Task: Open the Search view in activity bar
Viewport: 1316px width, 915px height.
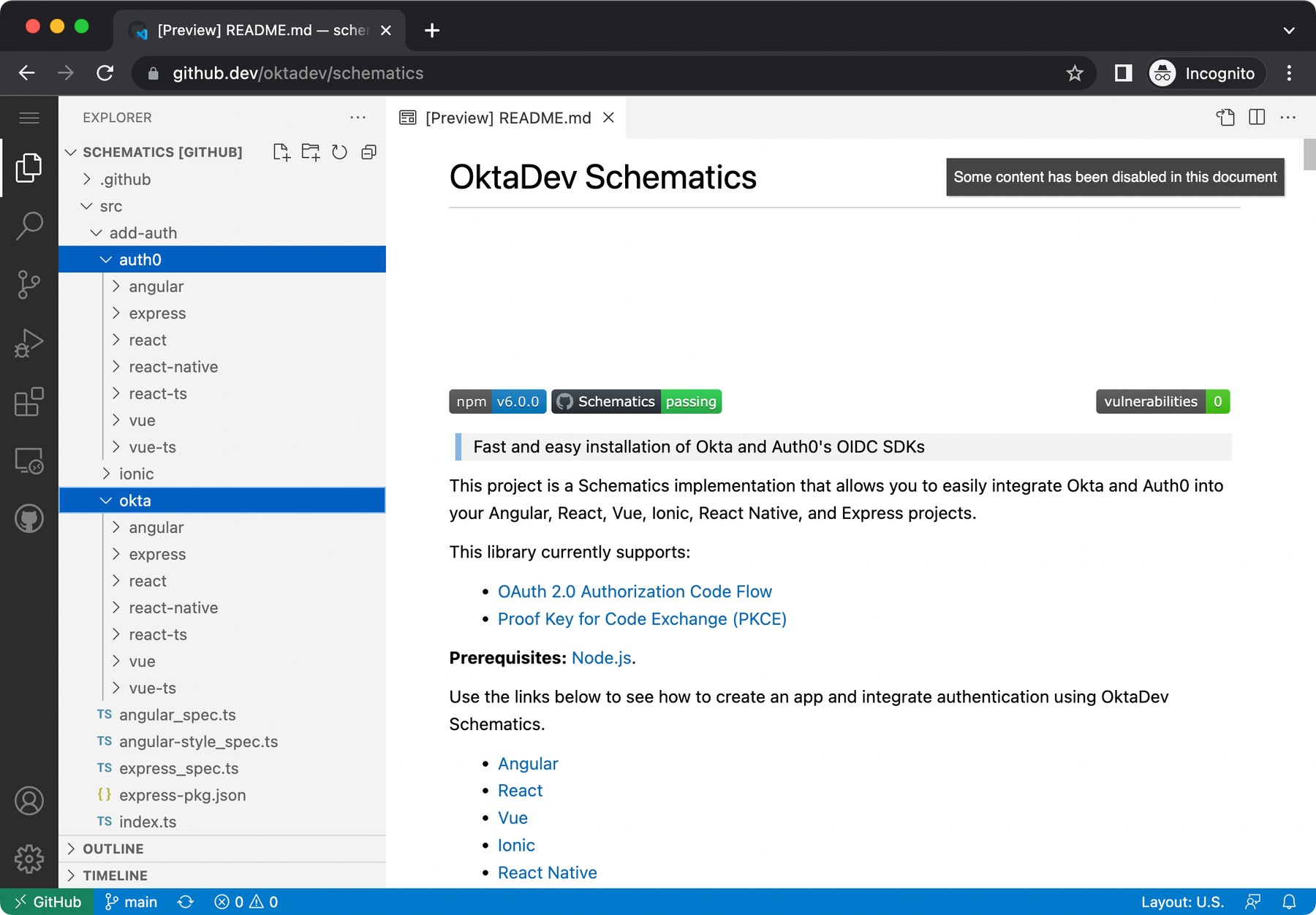Action: coord(29,226)
